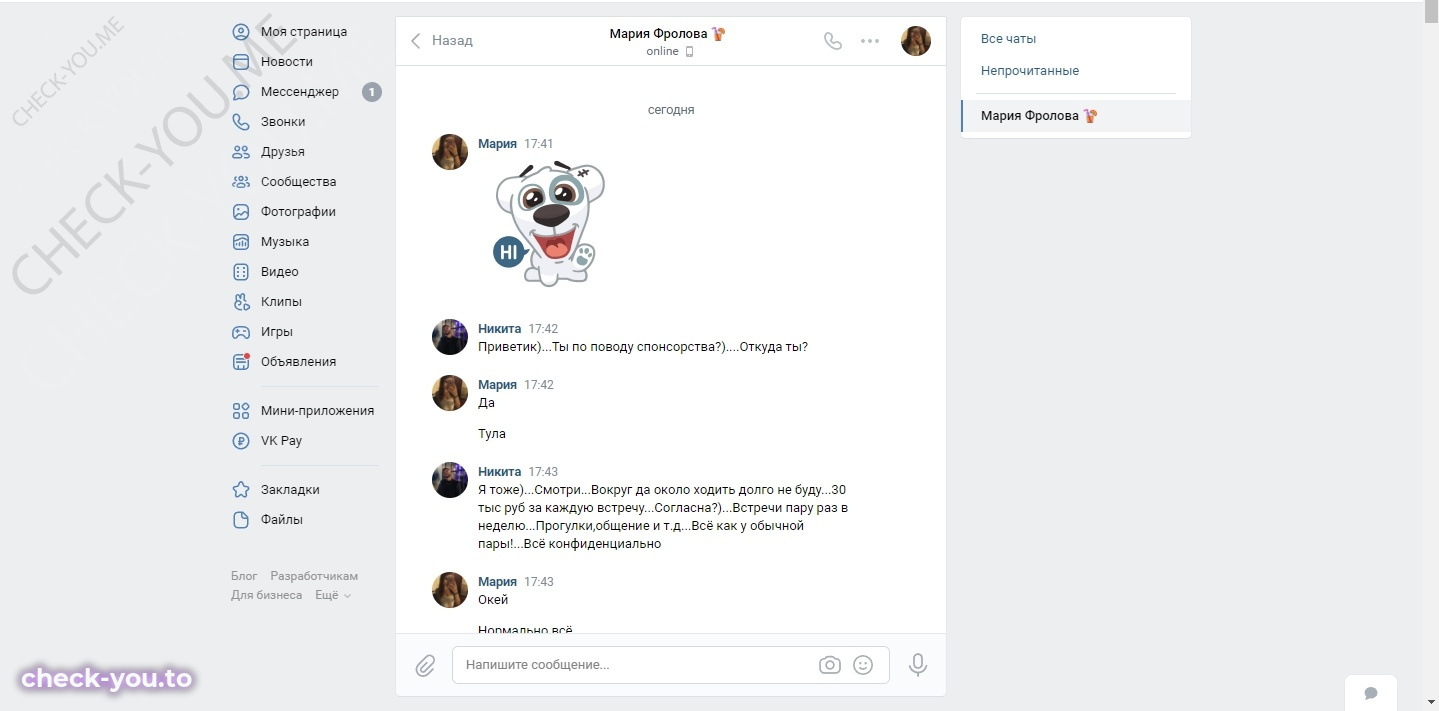Open the Сообщества communities icon
The width and height of the screenshot is (1439, 711).
coord(241,182)
